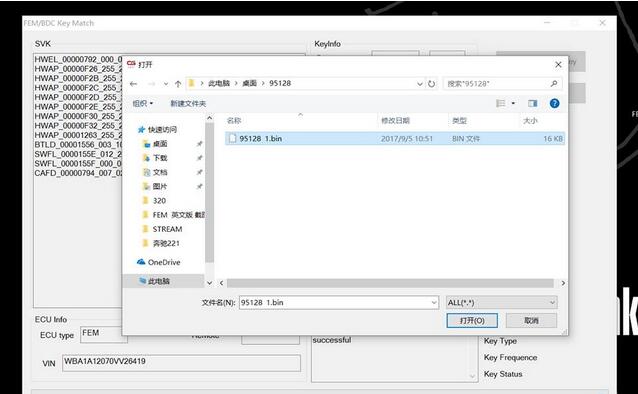Viewport: 638px width, 394px height.
Task: Open the 320 folder in sidebar
Action: click(154, 201)
